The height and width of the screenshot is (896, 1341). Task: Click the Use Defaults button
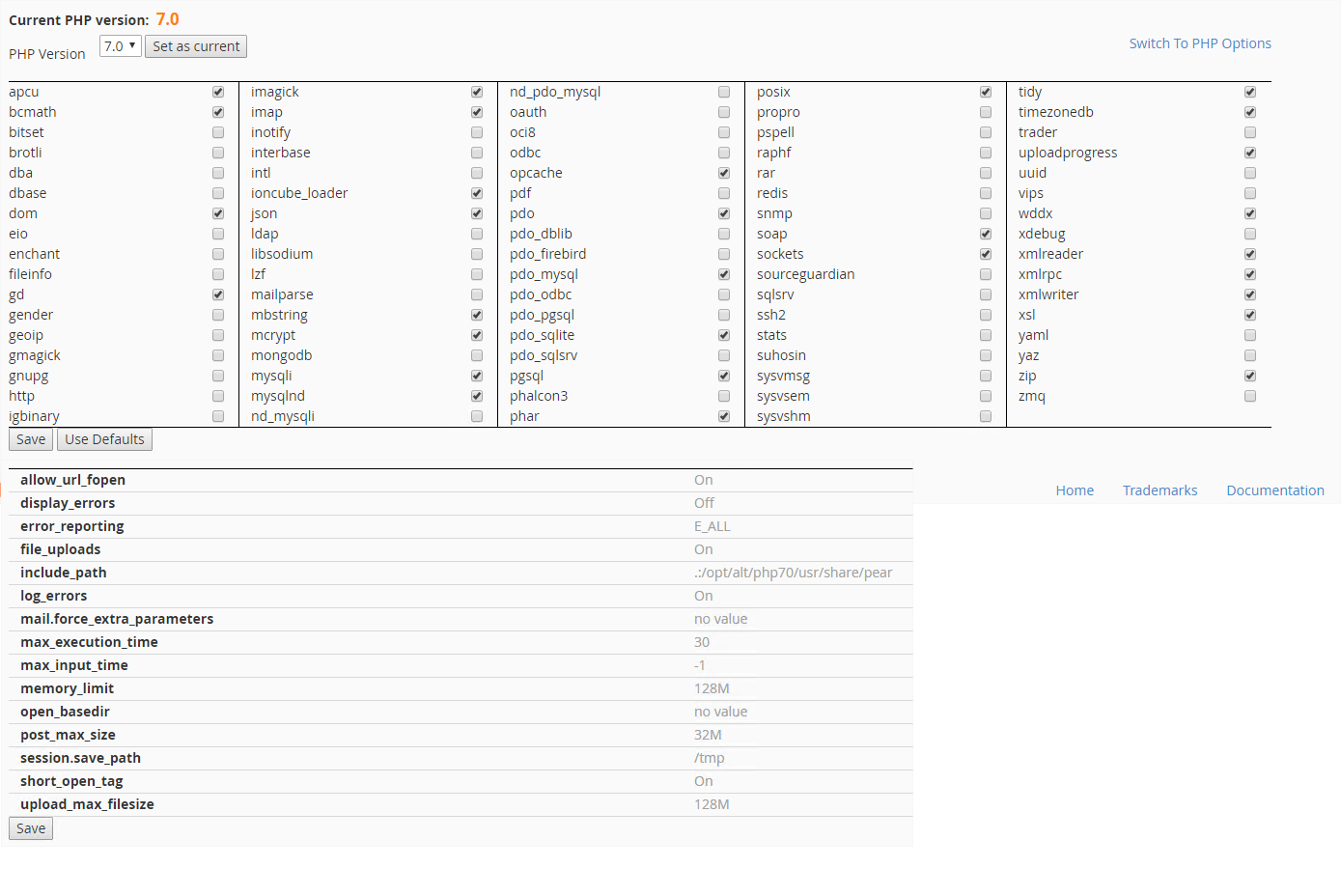(x=104, y=439)
